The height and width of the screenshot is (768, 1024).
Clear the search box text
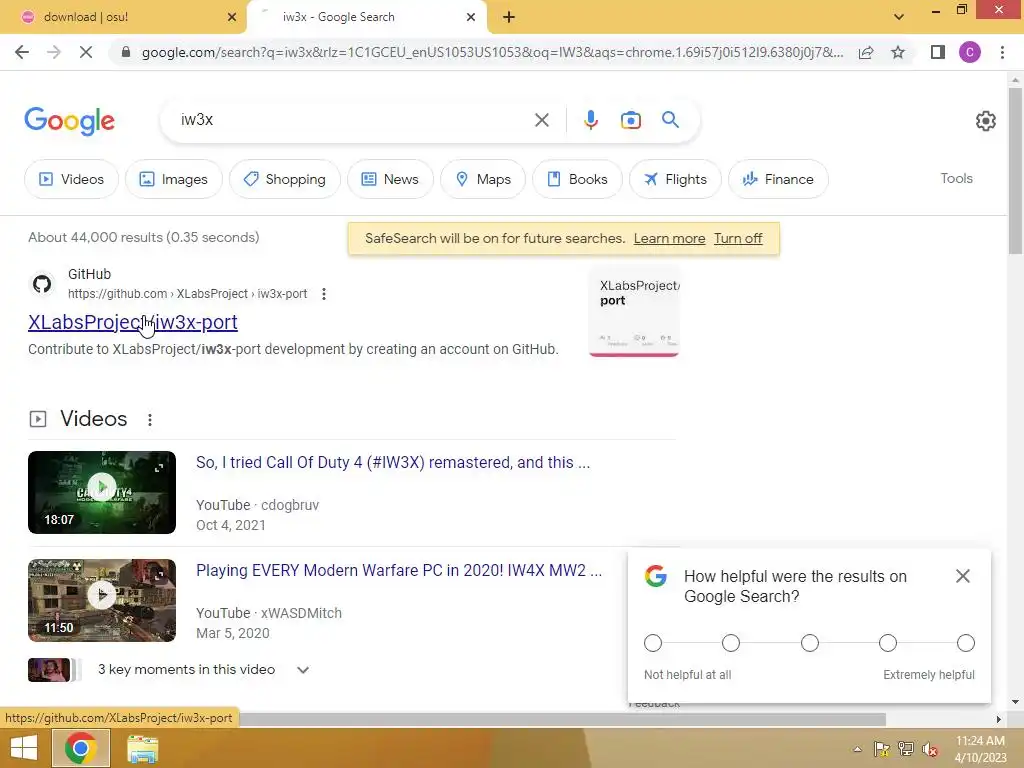click(541, 120)
